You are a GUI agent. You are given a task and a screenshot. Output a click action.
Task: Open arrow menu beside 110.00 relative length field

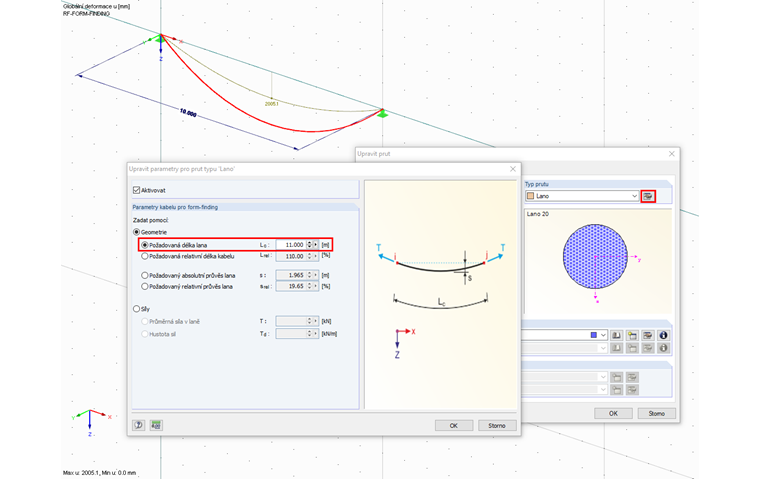(x=316, y=256)
